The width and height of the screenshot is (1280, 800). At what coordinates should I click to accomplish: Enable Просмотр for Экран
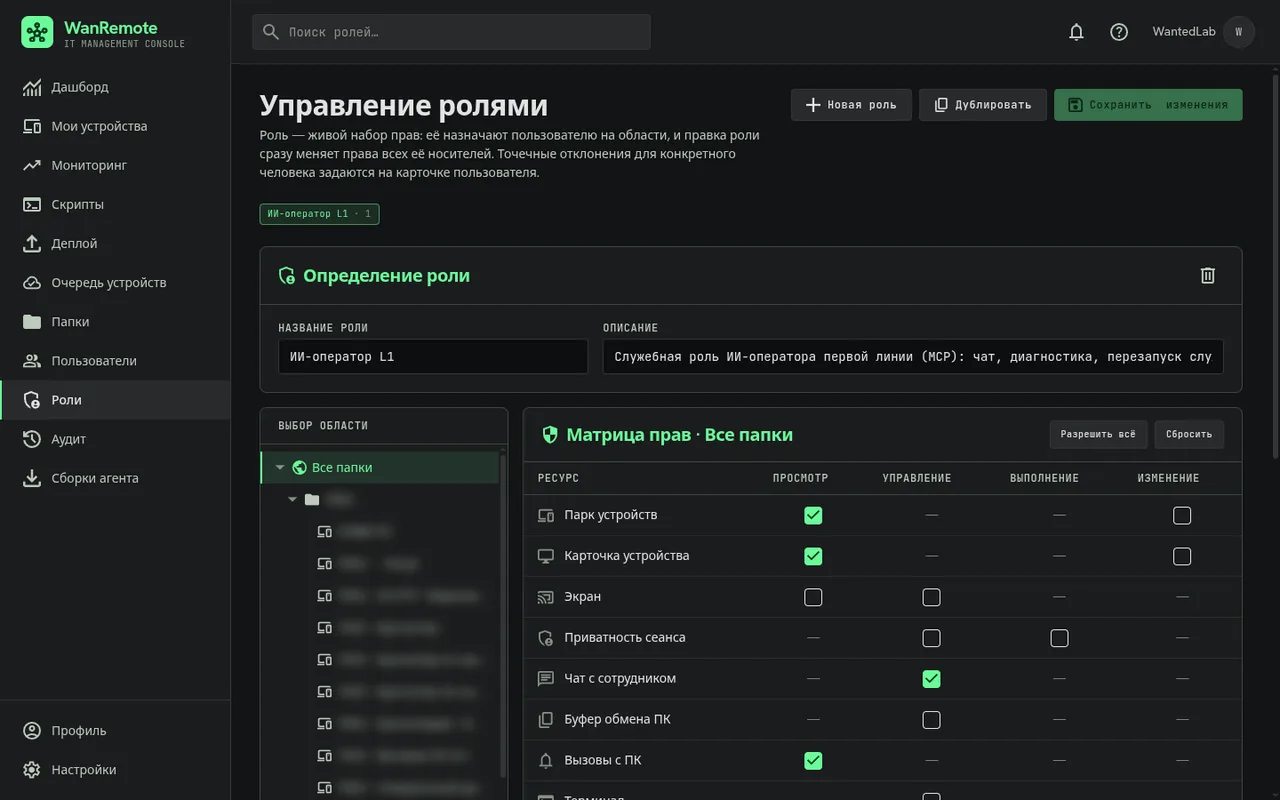813,597
